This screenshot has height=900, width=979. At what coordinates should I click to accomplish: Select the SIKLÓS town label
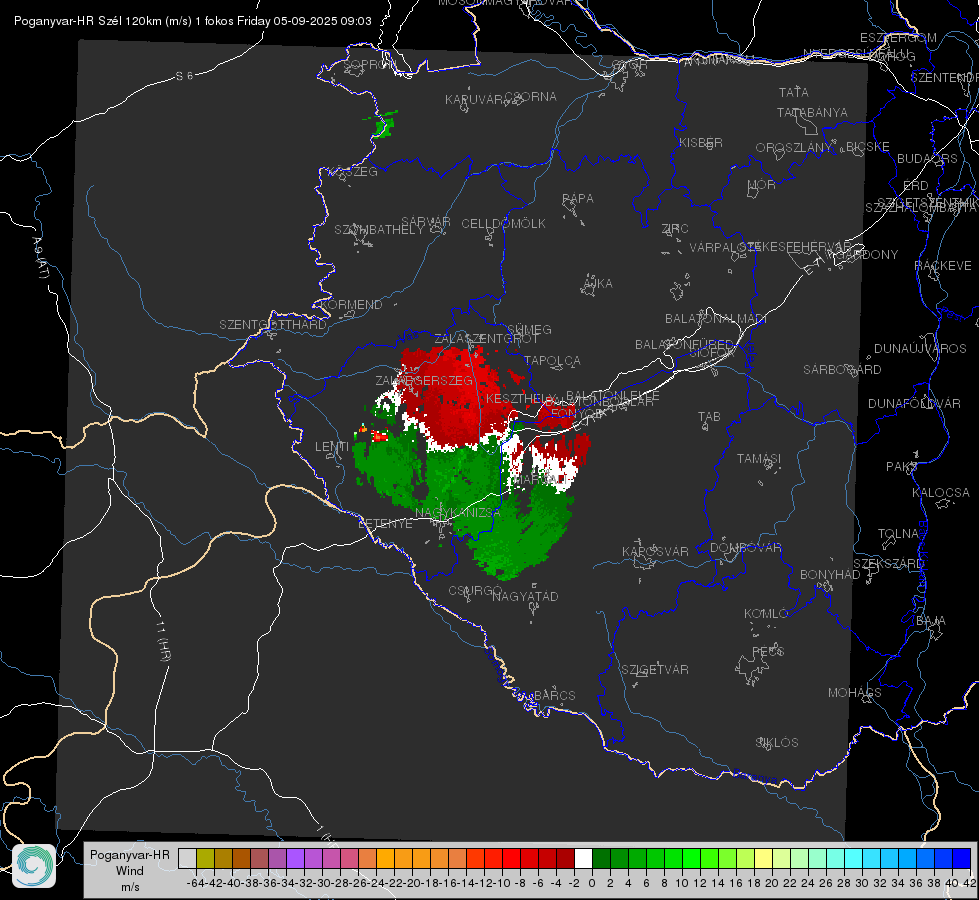777,743
